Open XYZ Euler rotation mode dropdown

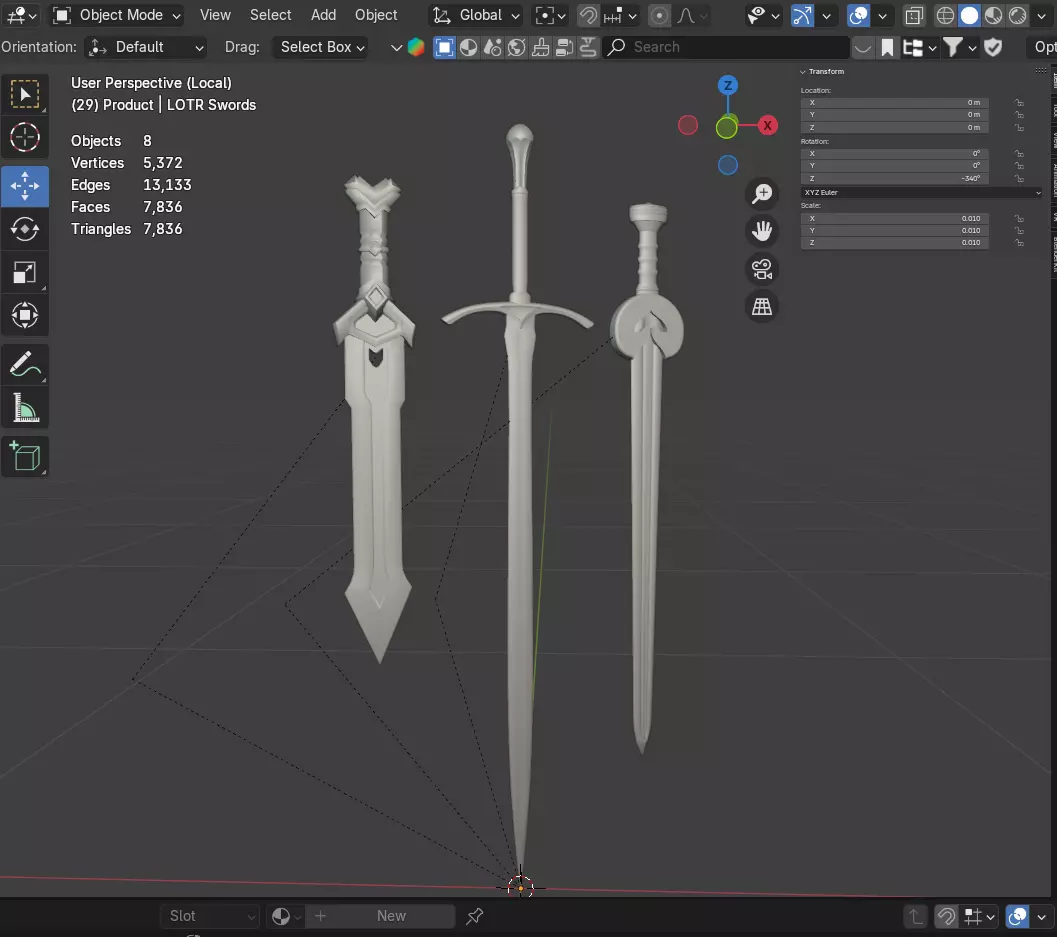(922, 193)
